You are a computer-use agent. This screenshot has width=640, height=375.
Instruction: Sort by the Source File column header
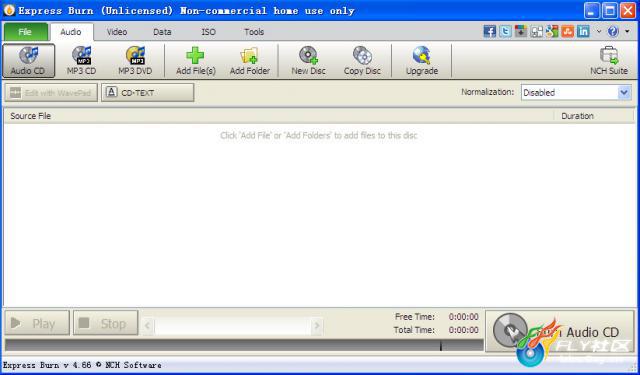[278, 116]
